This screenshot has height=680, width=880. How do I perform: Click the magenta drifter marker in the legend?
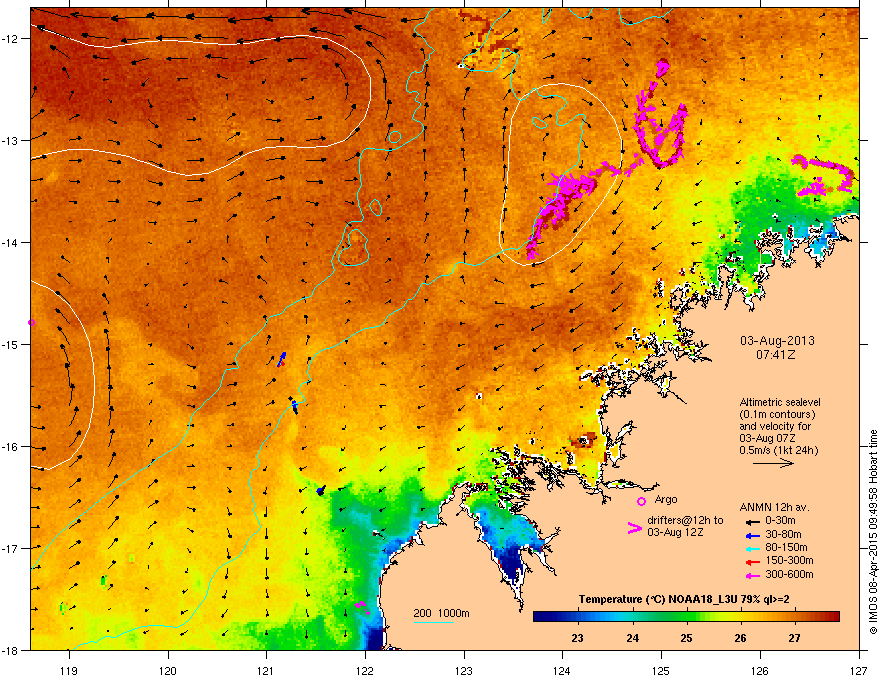pyautogui.click(x=634, y=528)
